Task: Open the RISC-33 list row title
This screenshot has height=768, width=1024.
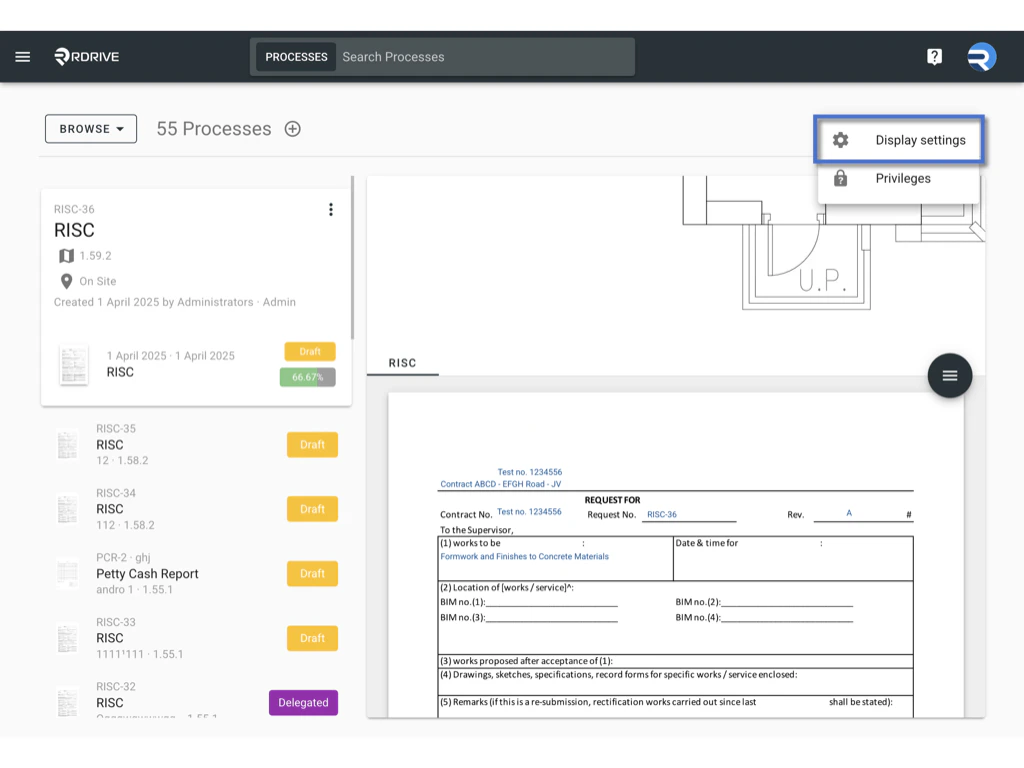Action: tap(110, 638)
